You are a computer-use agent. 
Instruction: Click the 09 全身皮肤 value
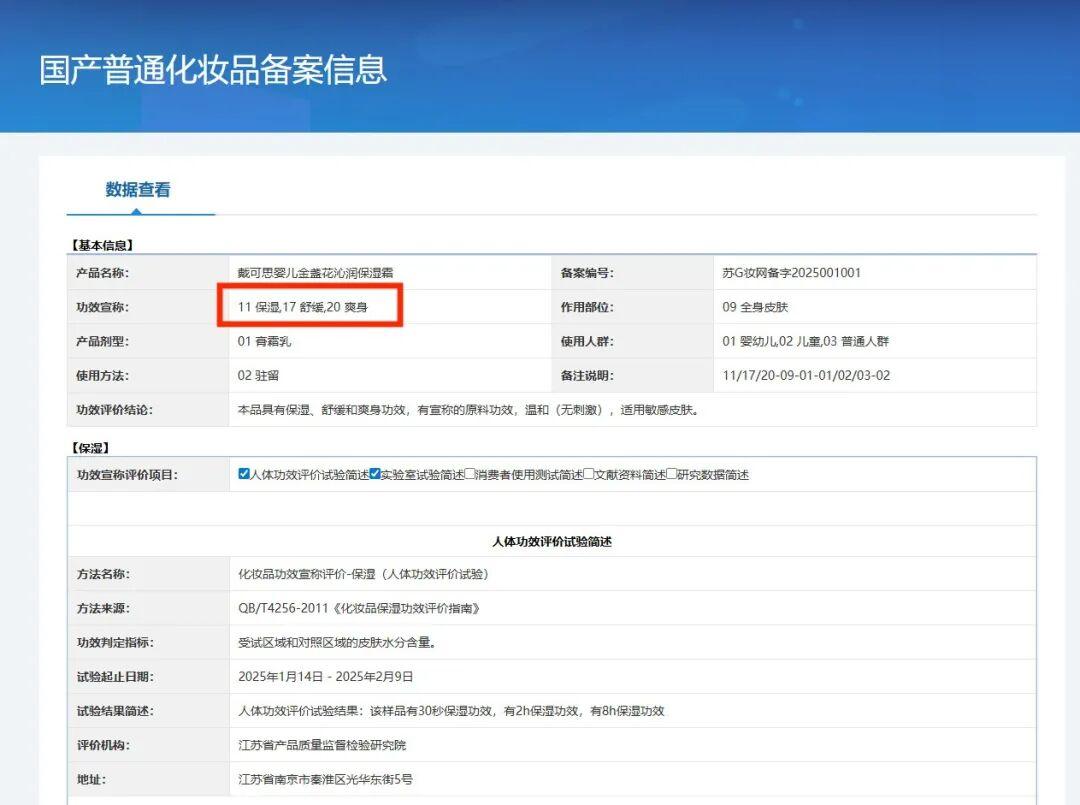(755, 307)
